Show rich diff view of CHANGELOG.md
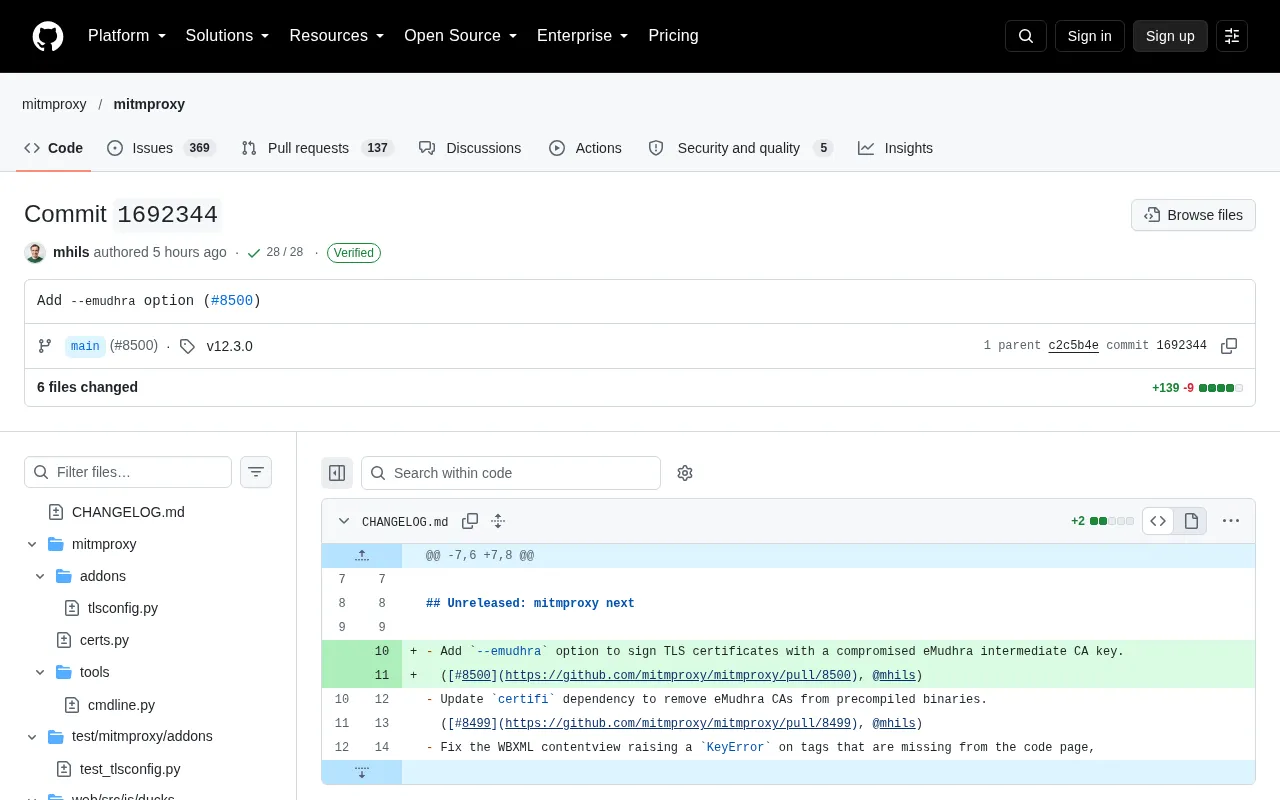The image size is (1280, 800). click(1191, 521)
